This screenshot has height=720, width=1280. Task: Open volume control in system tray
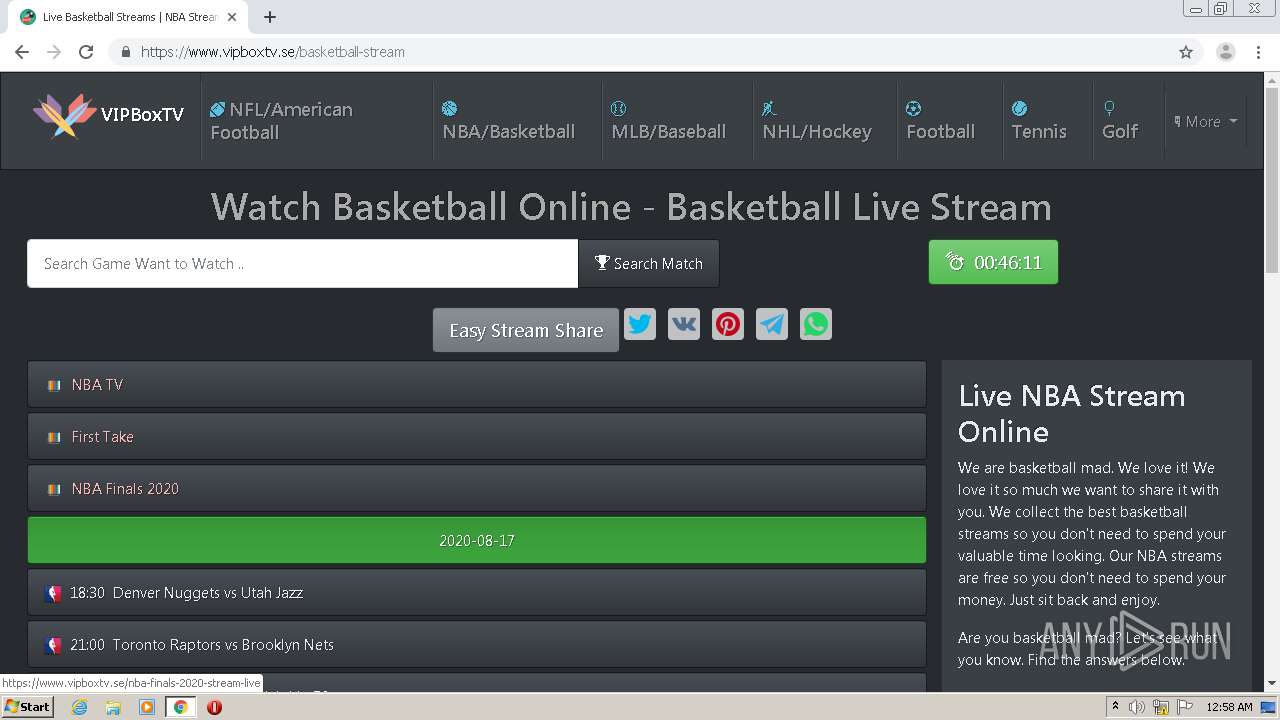(1137, 707)
